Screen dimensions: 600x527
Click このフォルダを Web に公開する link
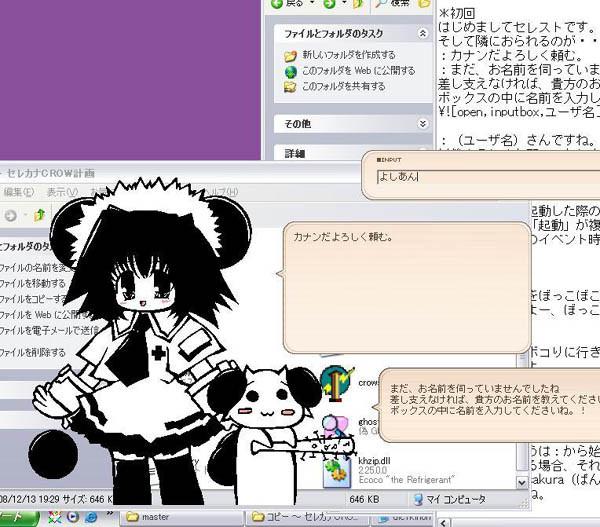pos(358,71)
